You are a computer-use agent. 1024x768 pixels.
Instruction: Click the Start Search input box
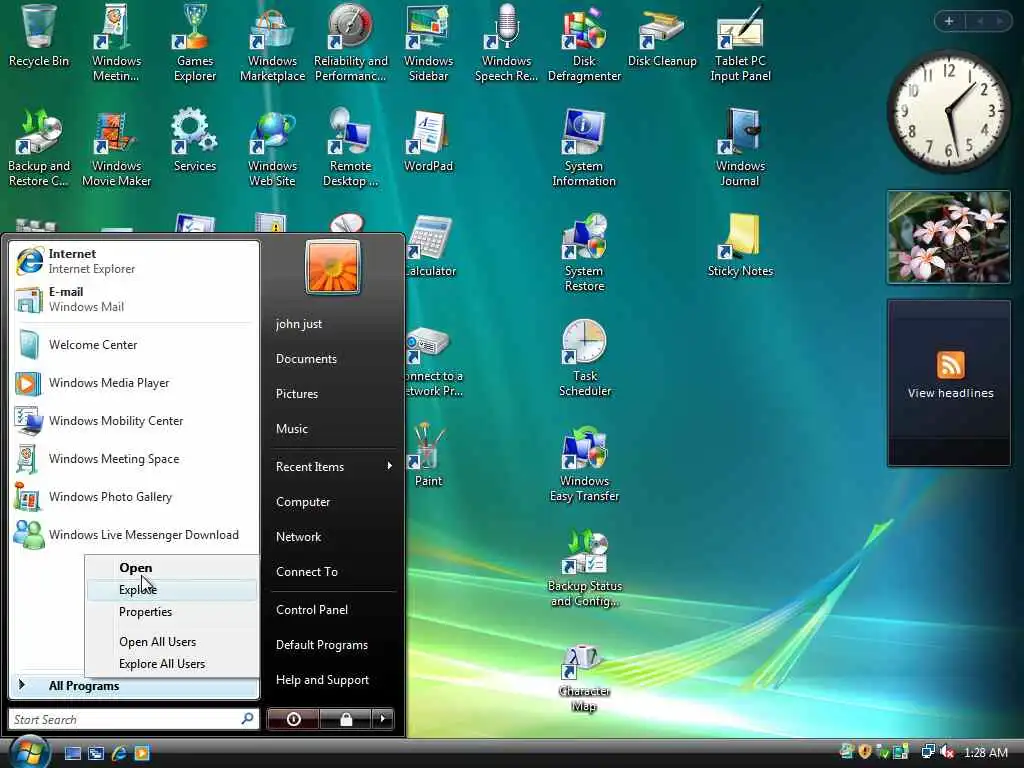pyautogui.click(x=133, y=719)
